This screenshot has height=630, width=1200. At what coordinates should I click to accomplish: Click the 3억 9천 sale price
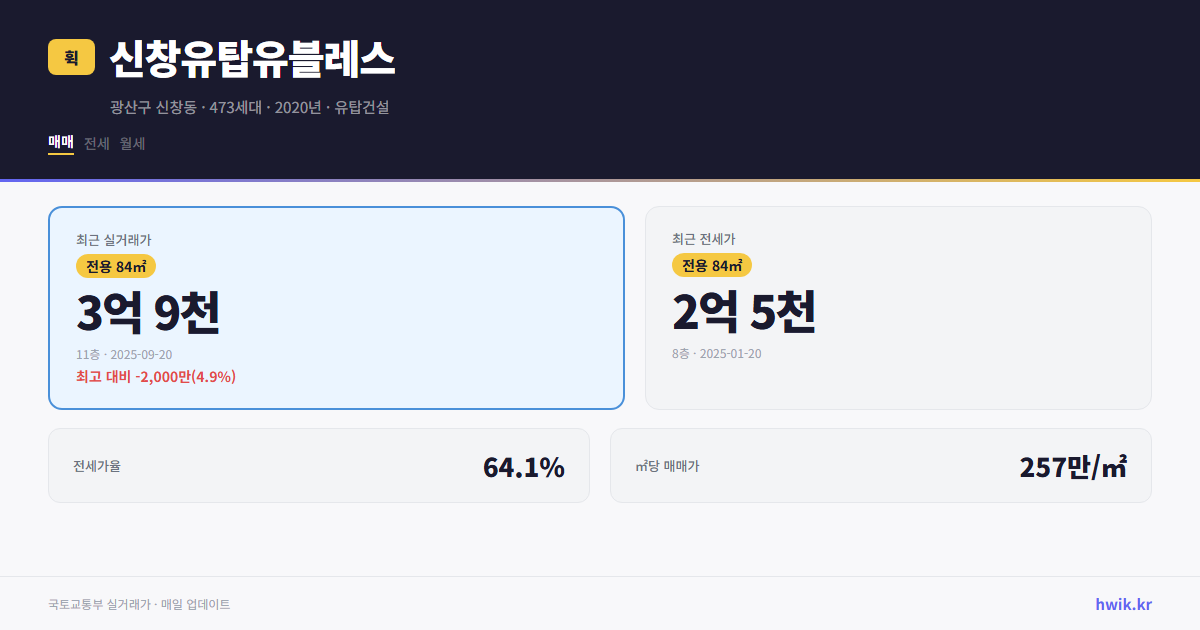pyautogui.click(x=150, y=312)
